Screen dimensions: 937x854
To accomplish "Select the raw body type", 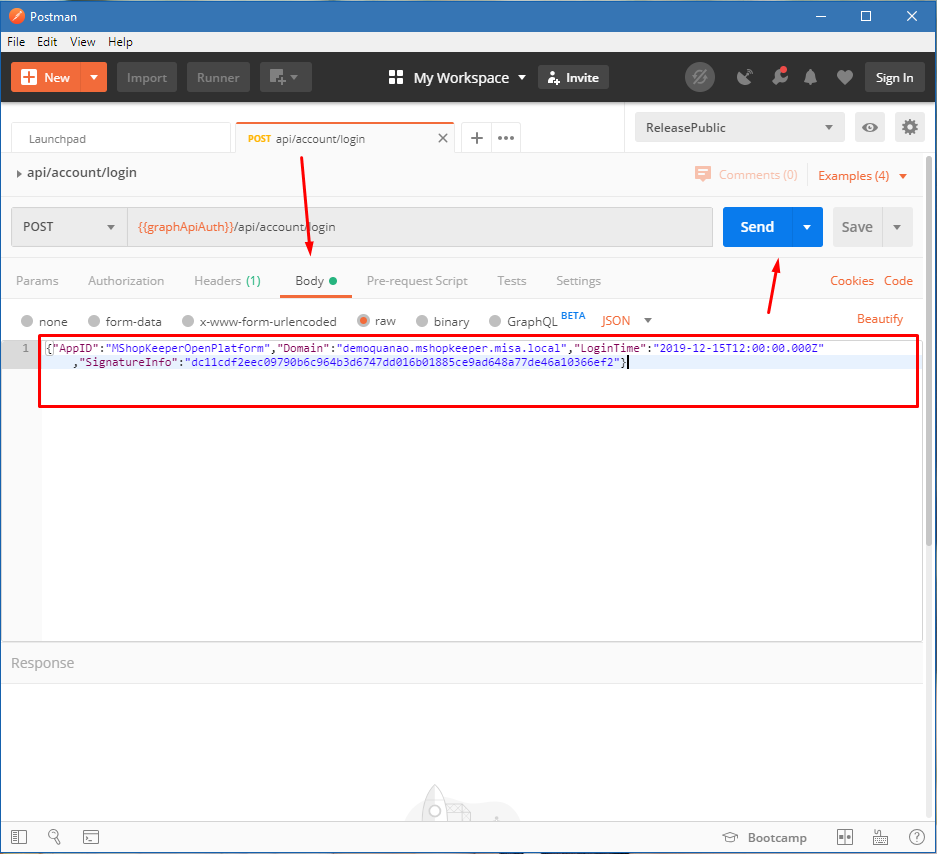I will [363, 320].
